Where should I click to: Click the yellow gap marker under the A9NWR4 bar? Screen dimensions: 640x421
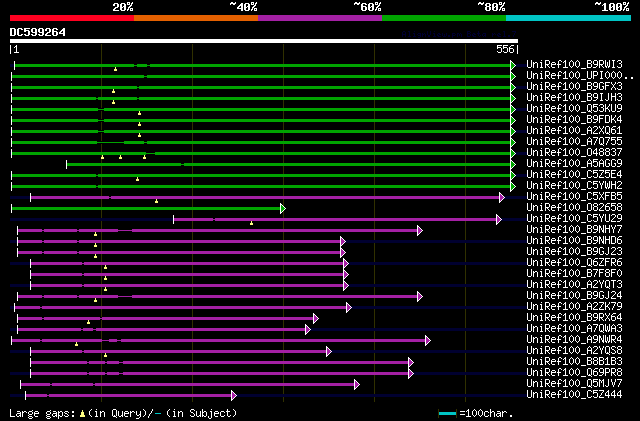coord(76,344)
